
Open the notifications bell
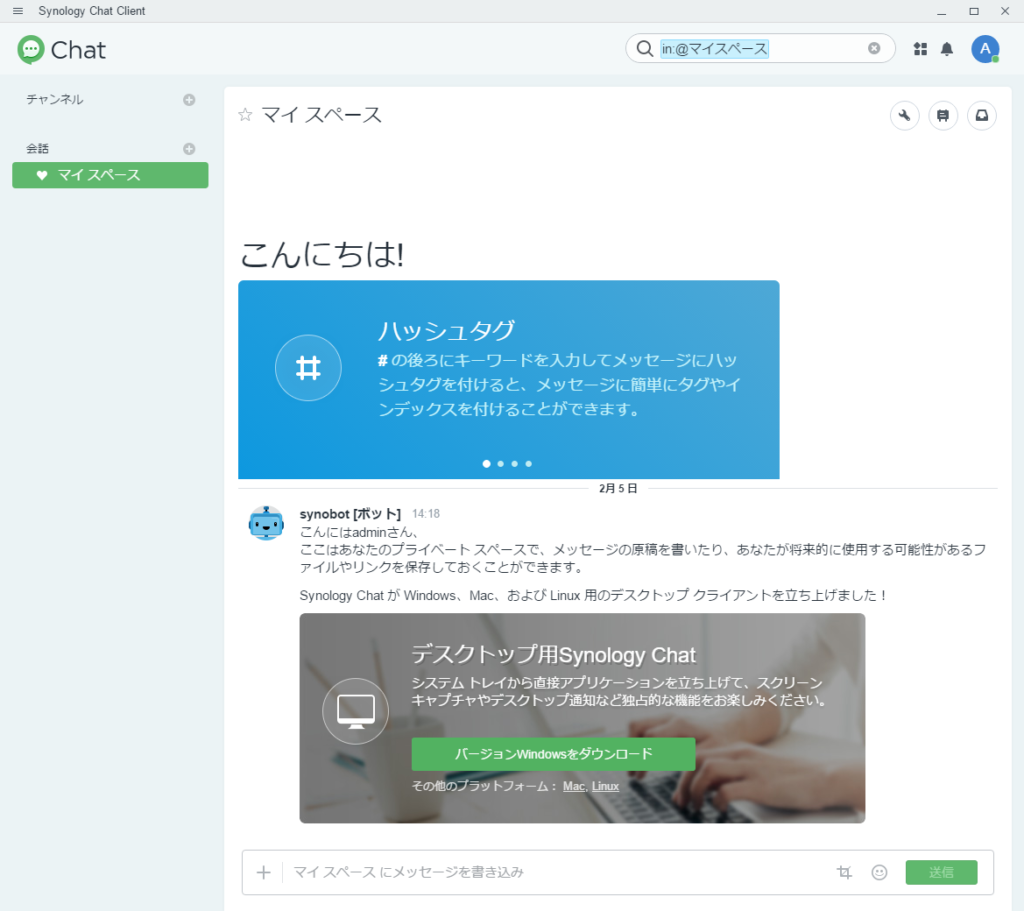pos(947,48)
